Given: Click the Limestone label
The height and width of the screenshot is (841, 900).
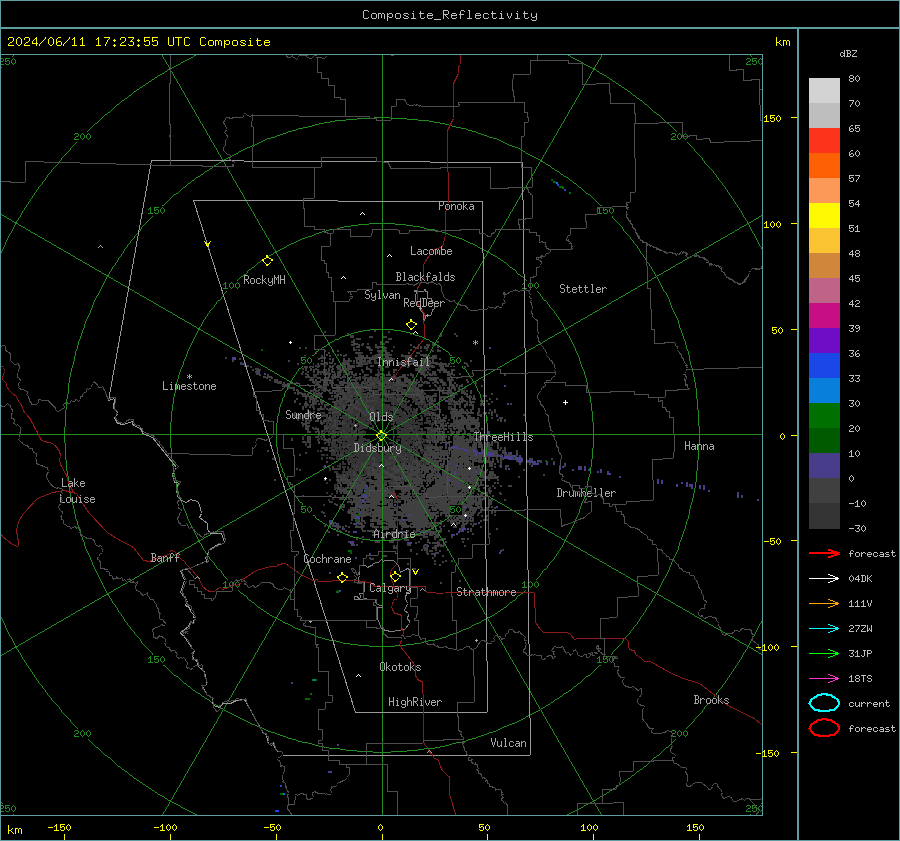Looking at the screenshot, I should tap(189, 386).
